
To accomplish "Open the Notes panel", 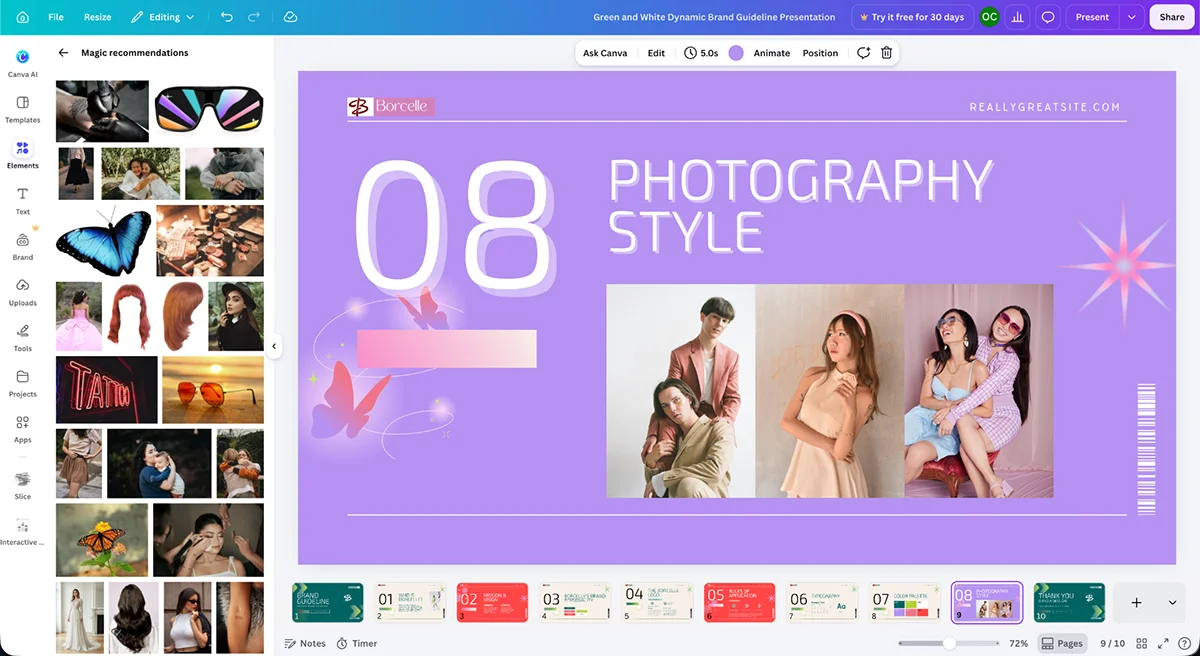I will coord(305,643).
